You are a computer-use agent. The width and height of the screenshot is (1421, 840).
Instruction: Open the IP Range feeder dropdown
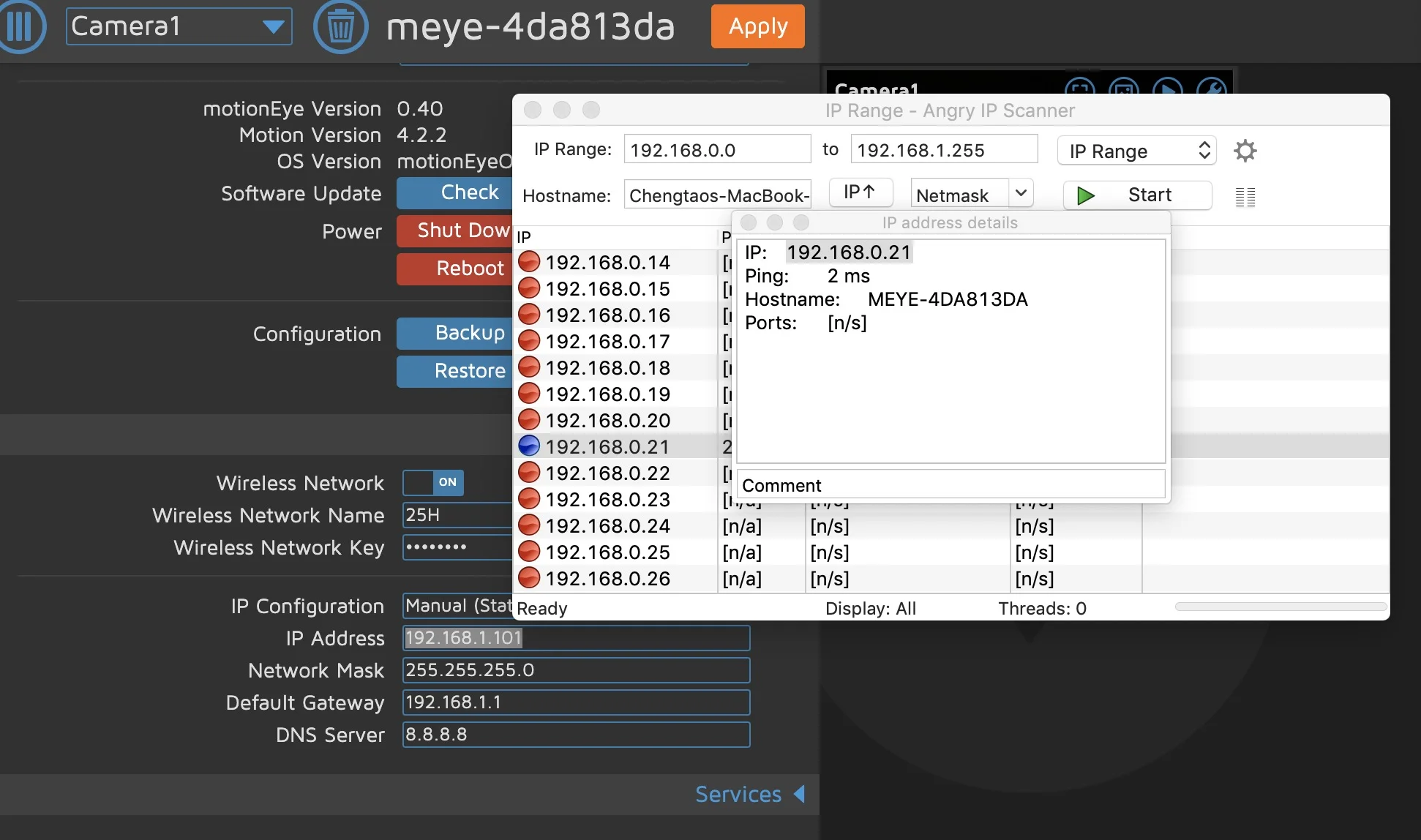click(x=1137, y=151)
